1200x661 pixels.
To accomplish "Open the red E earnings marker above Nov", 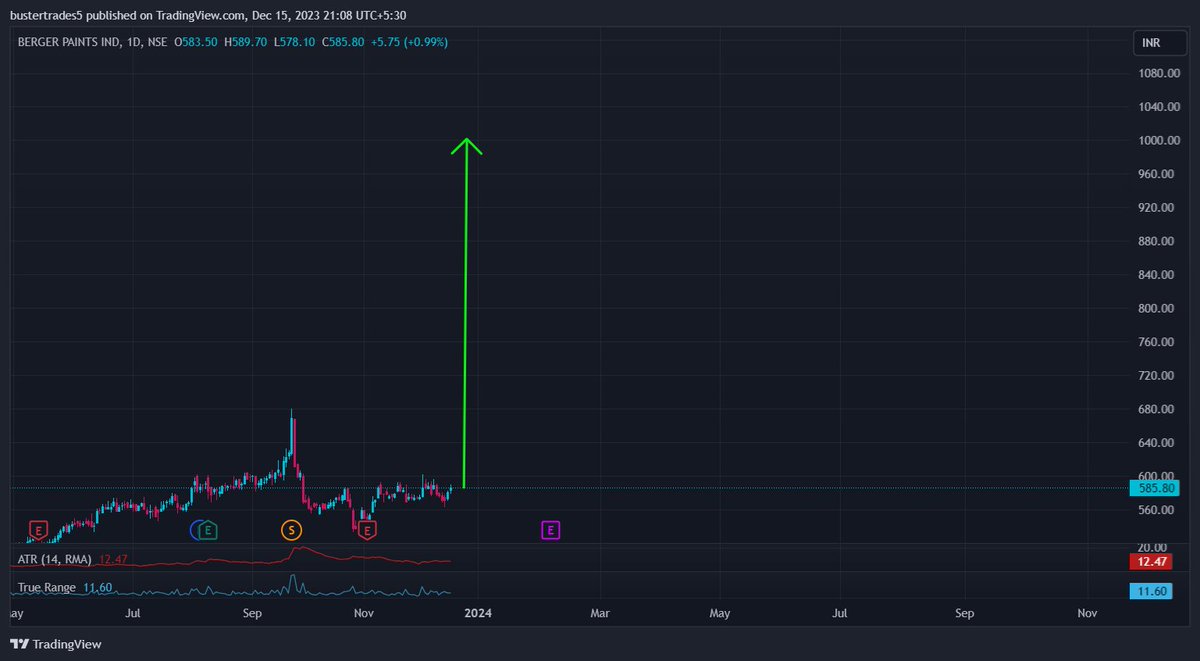I will pyautogui.click(x=368, y=530).
